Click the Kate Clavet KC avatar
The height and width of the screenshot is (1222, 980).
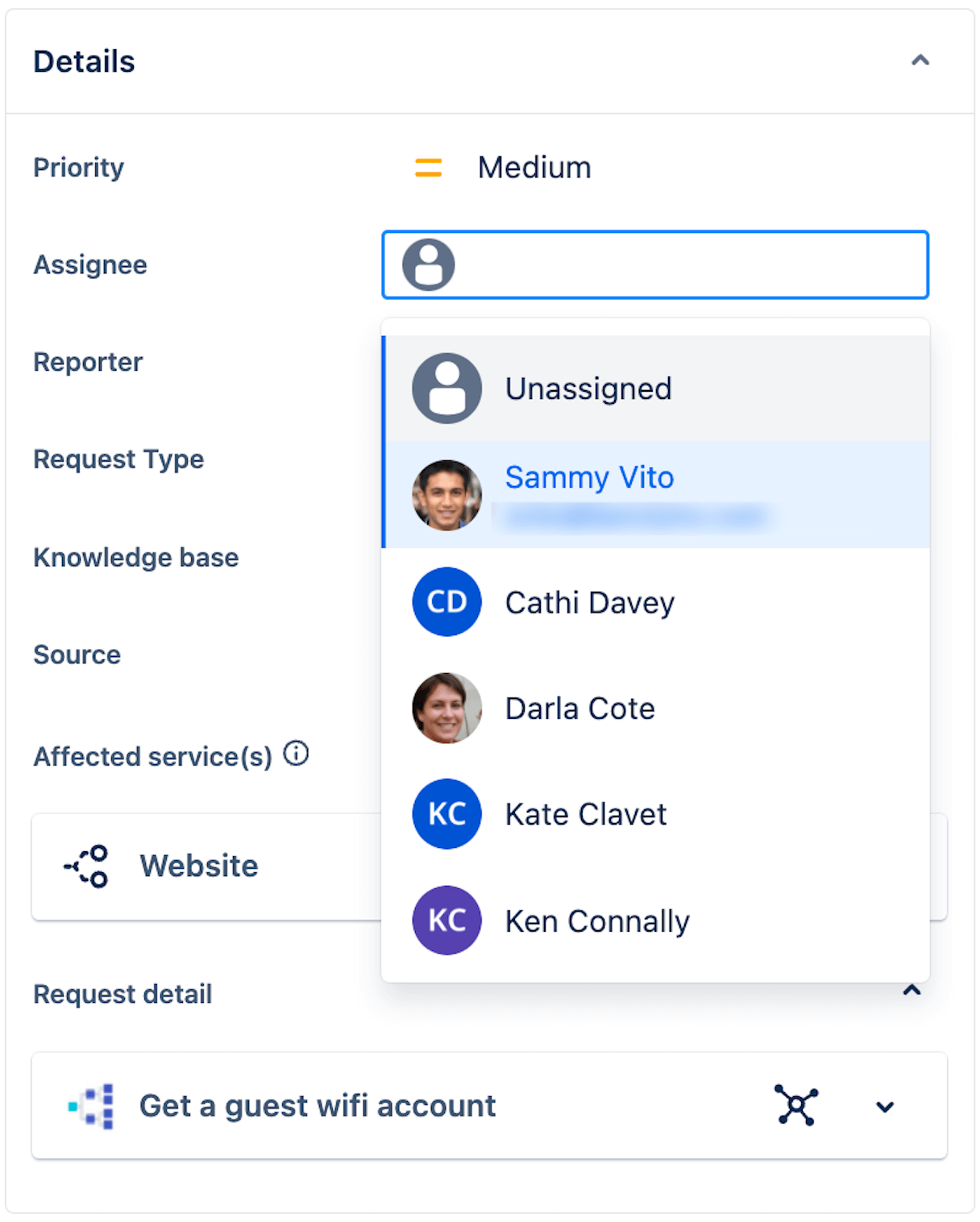[x=446, y=814]
